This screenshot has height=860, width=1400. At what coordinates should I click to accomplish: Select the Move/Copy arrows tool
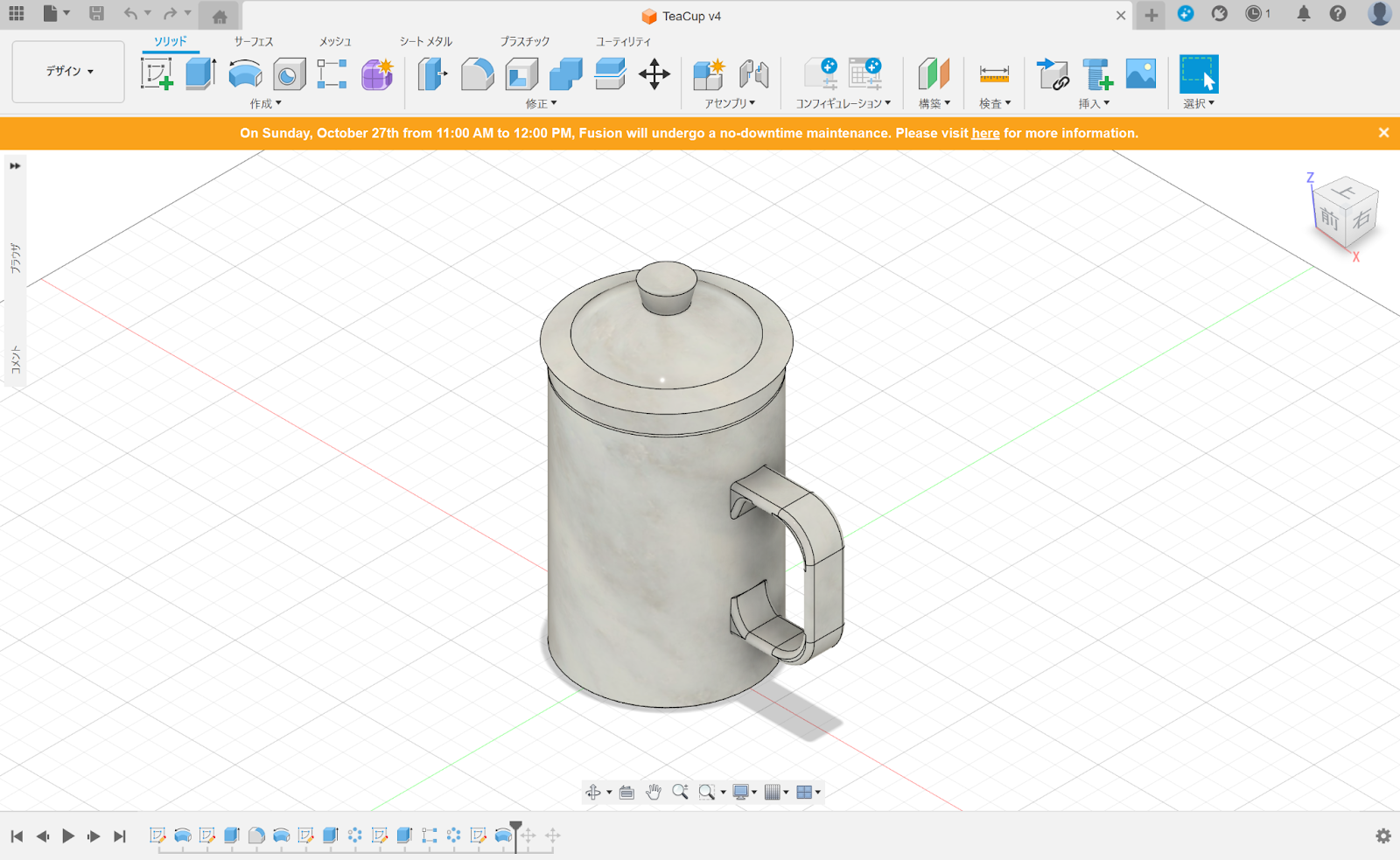(654, 74)
